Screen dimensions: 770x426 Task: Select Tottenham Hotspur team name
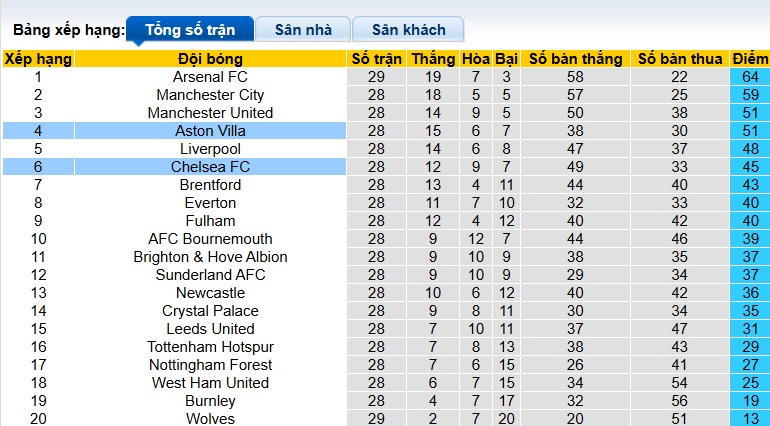pos(210,347)
